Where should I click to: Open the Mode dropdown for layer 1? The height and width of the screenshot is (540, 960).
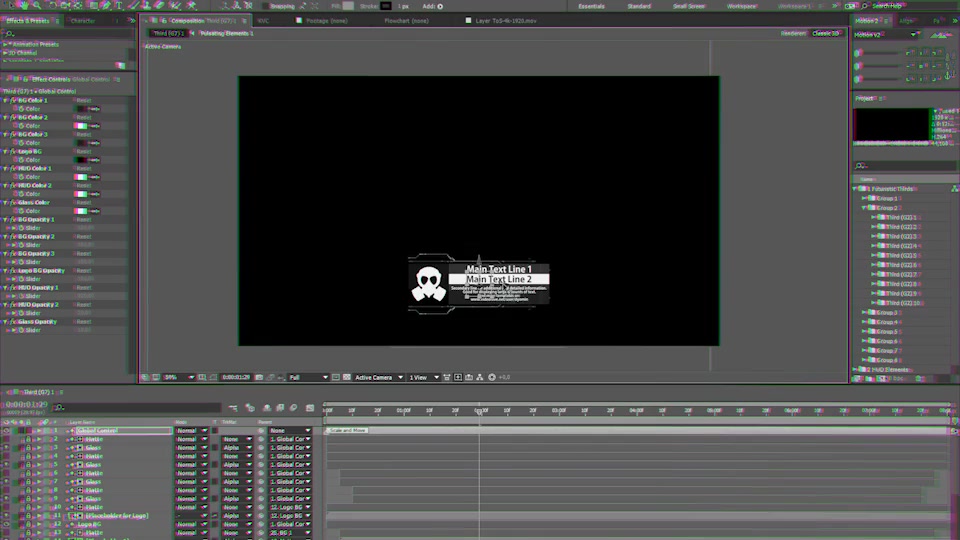point(192,430)
